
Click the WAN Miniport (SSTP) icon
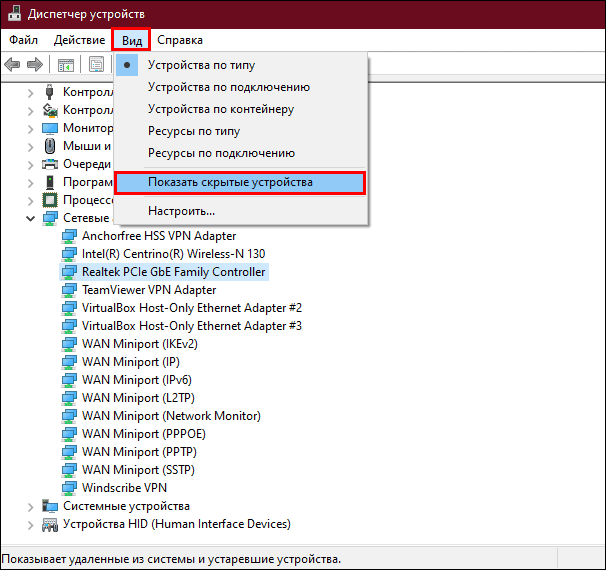click(x=69, y=470)
